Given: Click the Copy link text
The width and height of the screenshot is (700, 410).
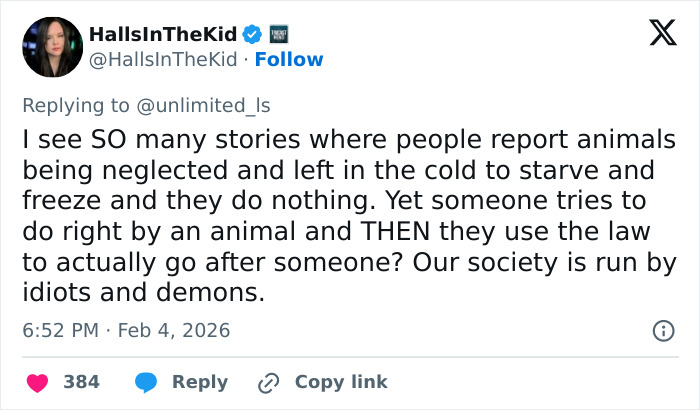Looking at the screenshot, I should [341, 382].
